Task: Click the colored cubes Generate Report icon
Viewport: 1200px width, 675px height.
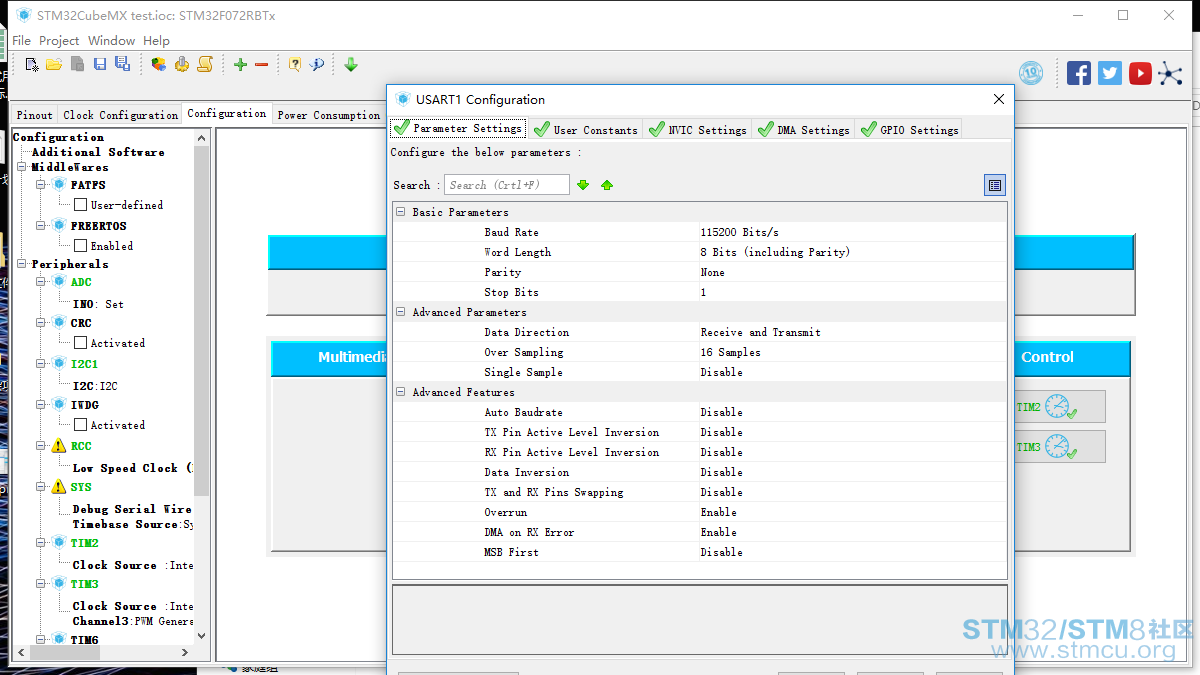Action: [159, 65]
